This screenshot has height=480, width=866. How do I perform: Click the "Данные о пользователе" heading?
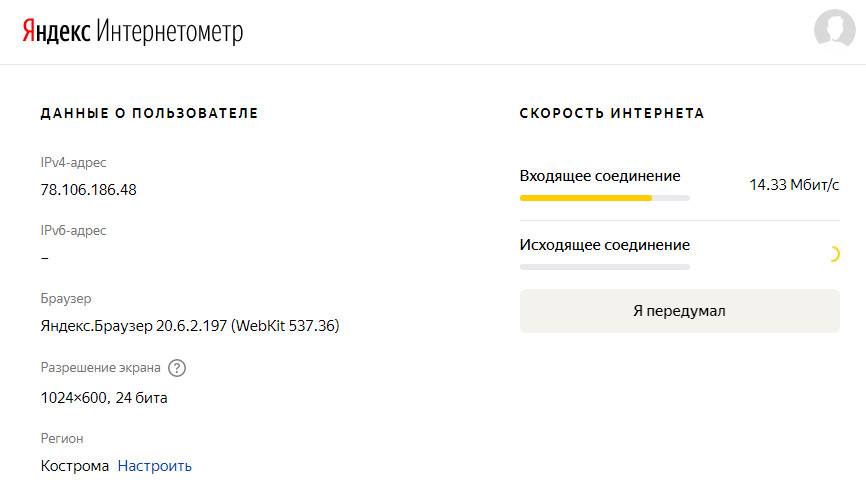[149, 114]
